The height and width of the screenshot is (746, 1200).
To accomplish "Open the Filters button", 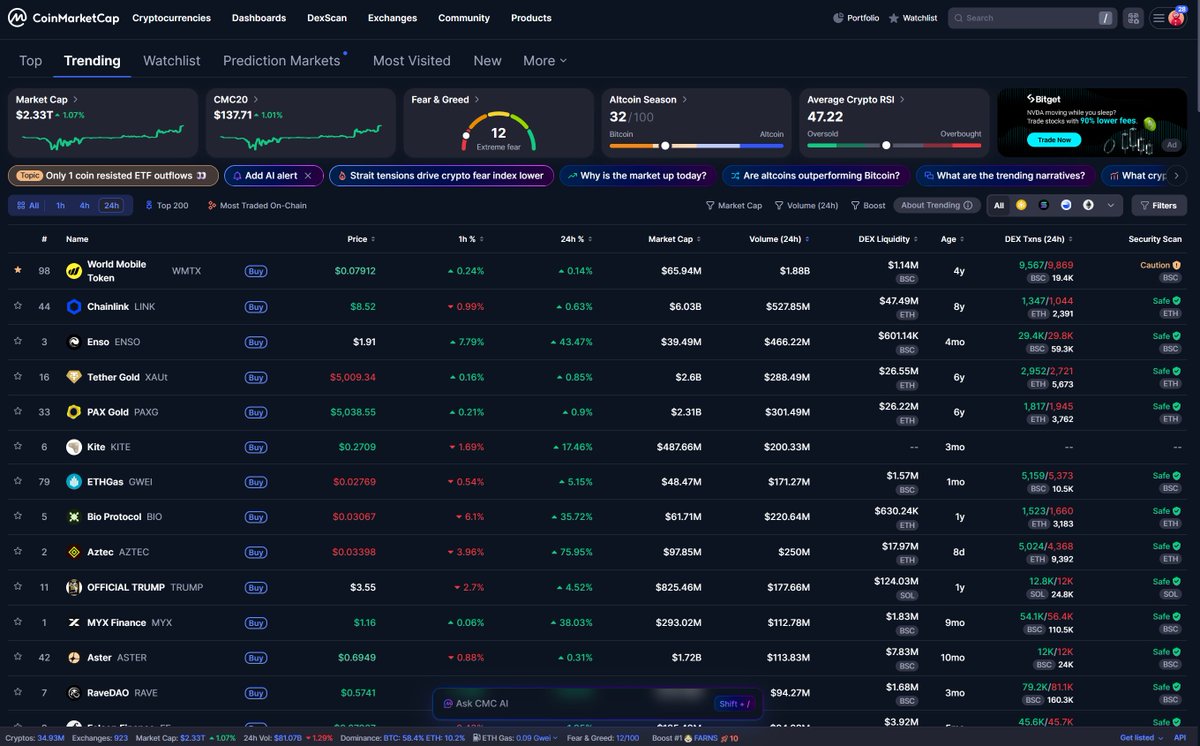I will 1158,205.
